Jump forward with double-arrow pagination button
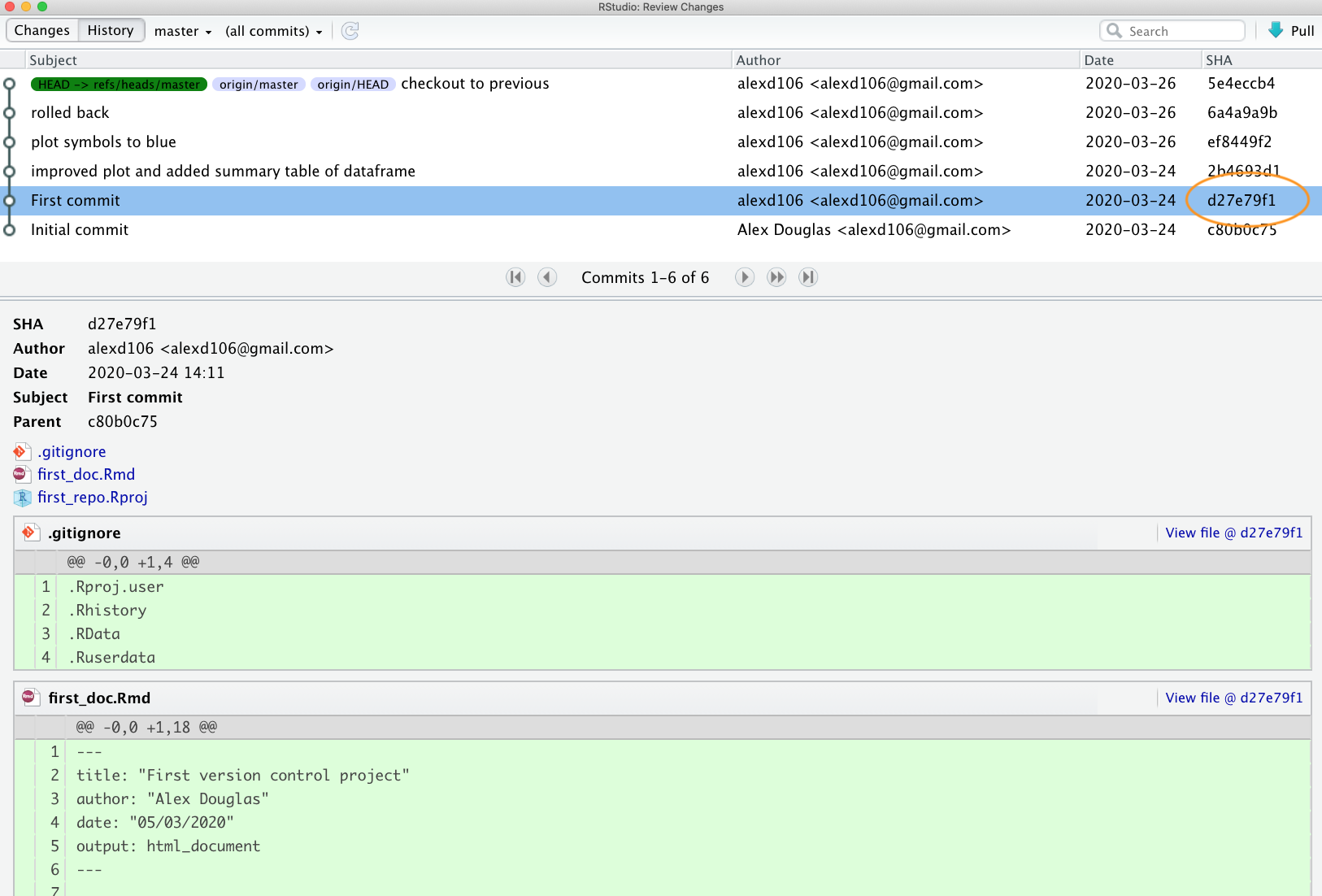1322x896 pixels. [x=776, y=277]
